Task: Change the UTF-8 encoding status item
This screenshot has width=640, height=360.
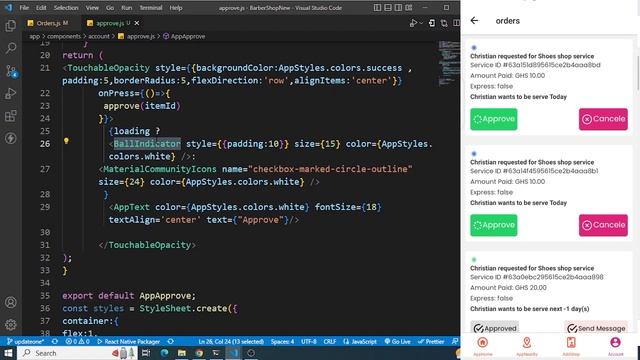Action: [x=309, y=342]
